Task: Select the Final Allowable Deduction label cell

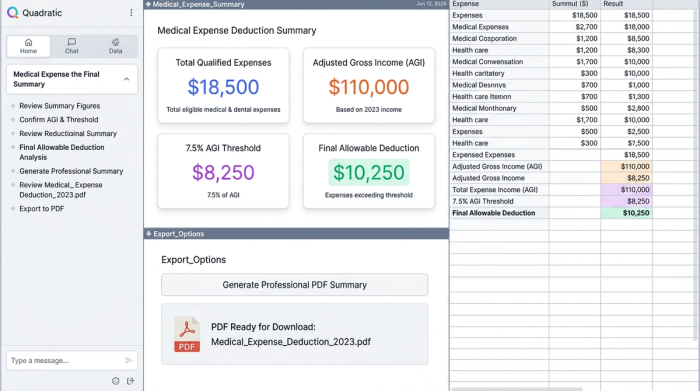Action: tap(499, 213)
